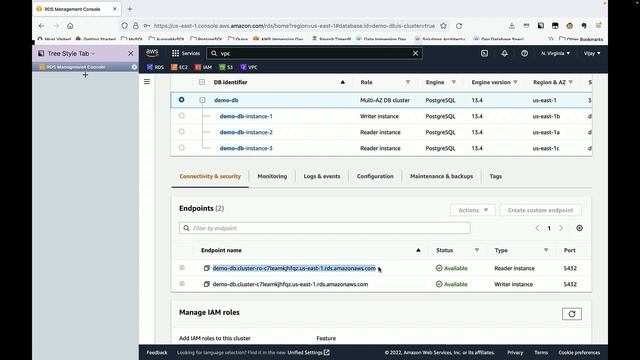Collapse all rows via header toggle

pyautogui.click(x=202, y=82)
